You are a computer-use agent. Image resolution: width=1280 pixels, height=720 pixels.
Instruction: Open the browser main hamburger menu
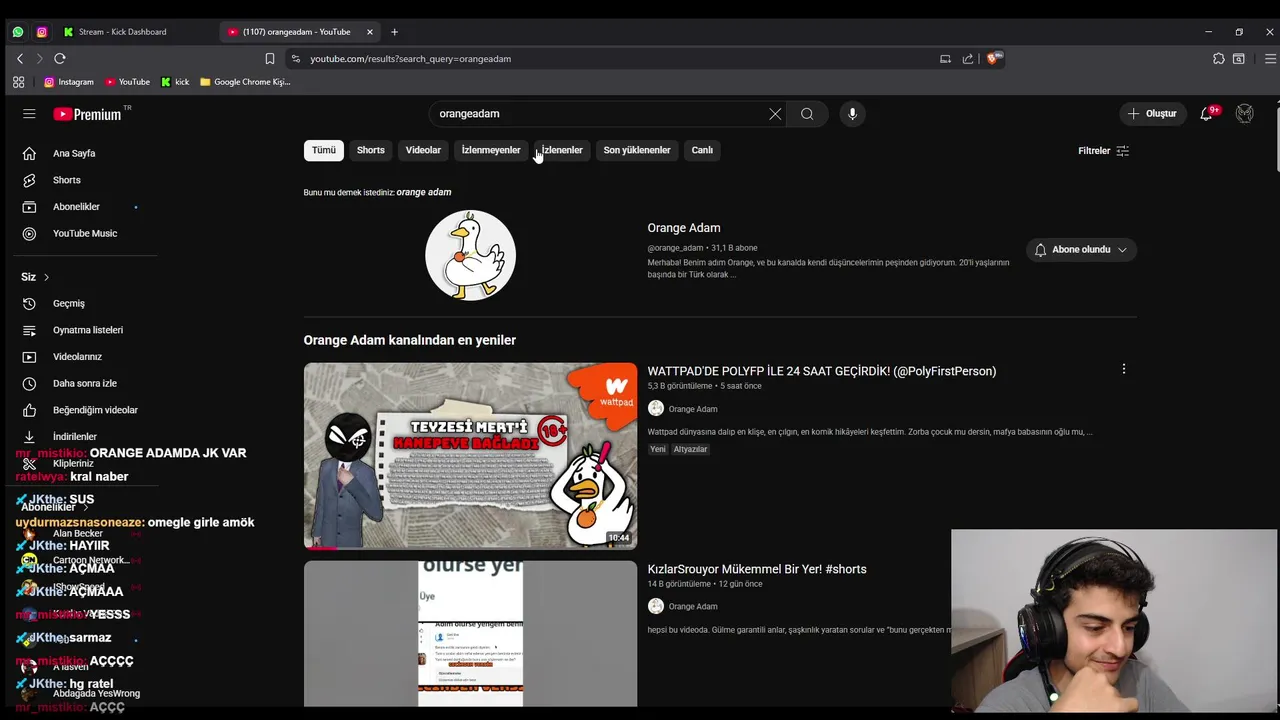(x=1270, y=59)
